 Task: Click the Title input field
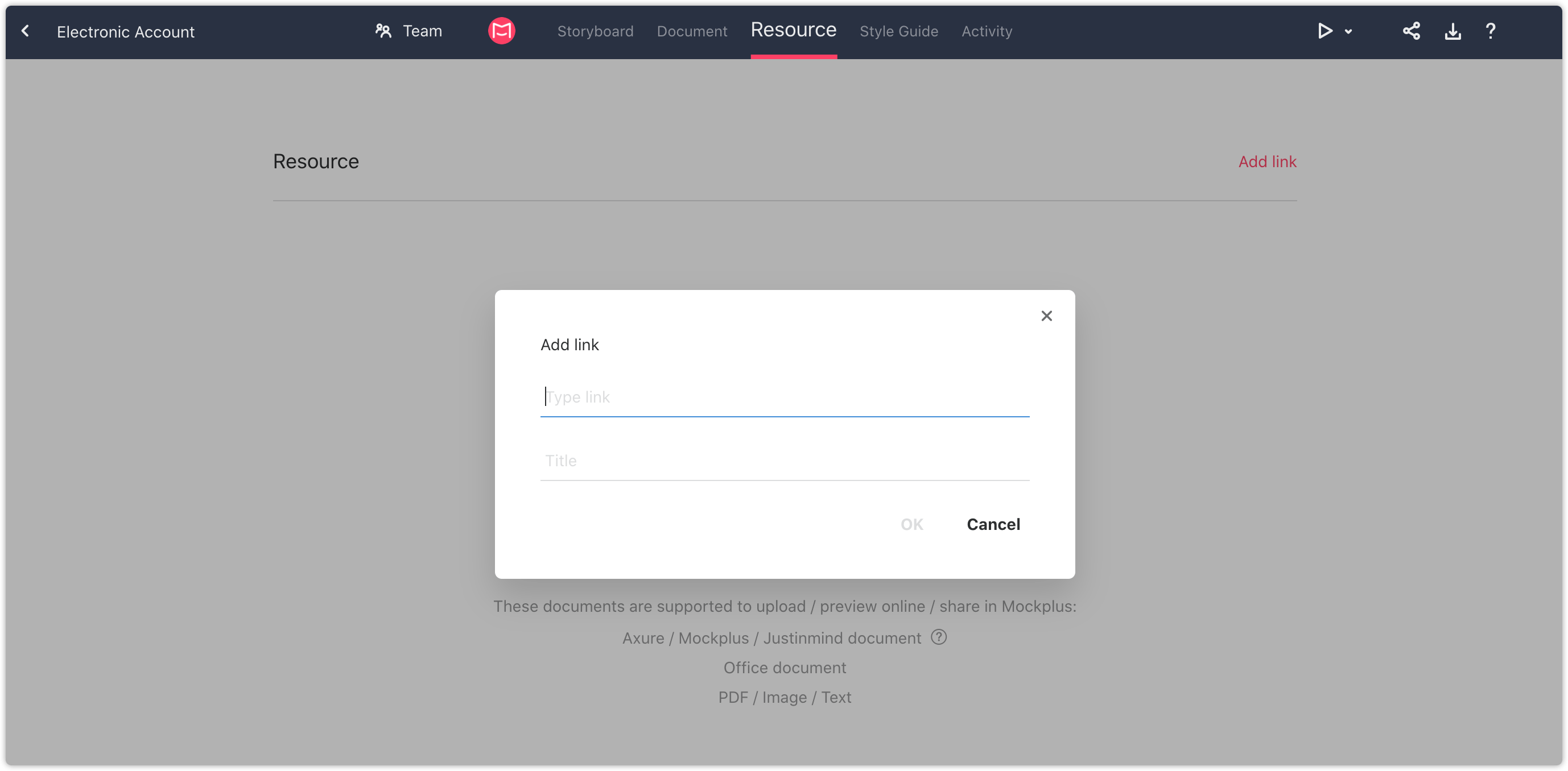(785, 461)
